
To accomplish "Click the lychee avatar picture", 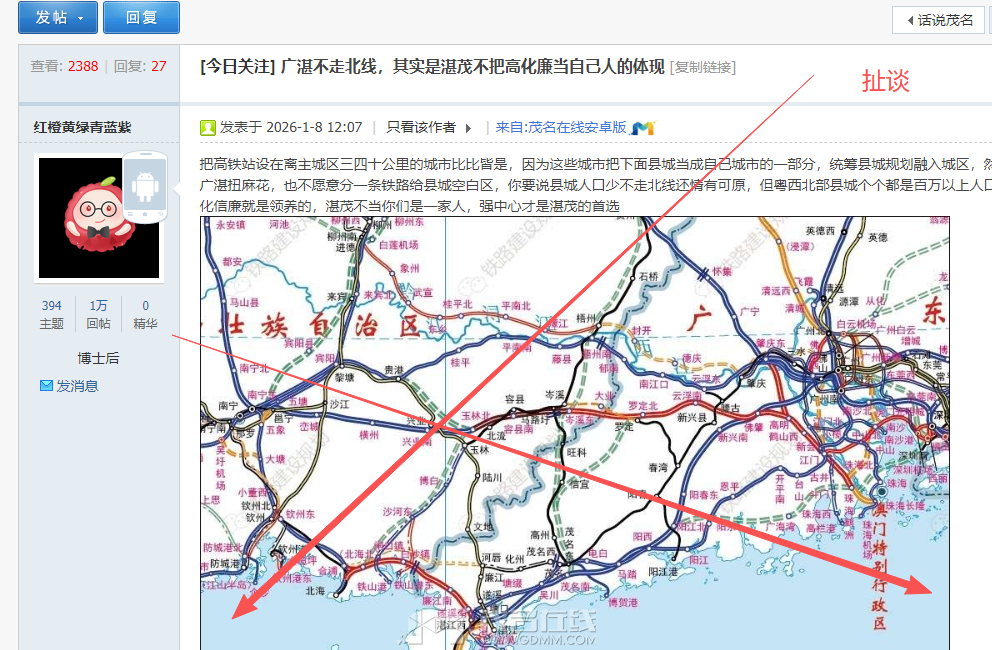I will pyautogui.click(x=98, y=218).
